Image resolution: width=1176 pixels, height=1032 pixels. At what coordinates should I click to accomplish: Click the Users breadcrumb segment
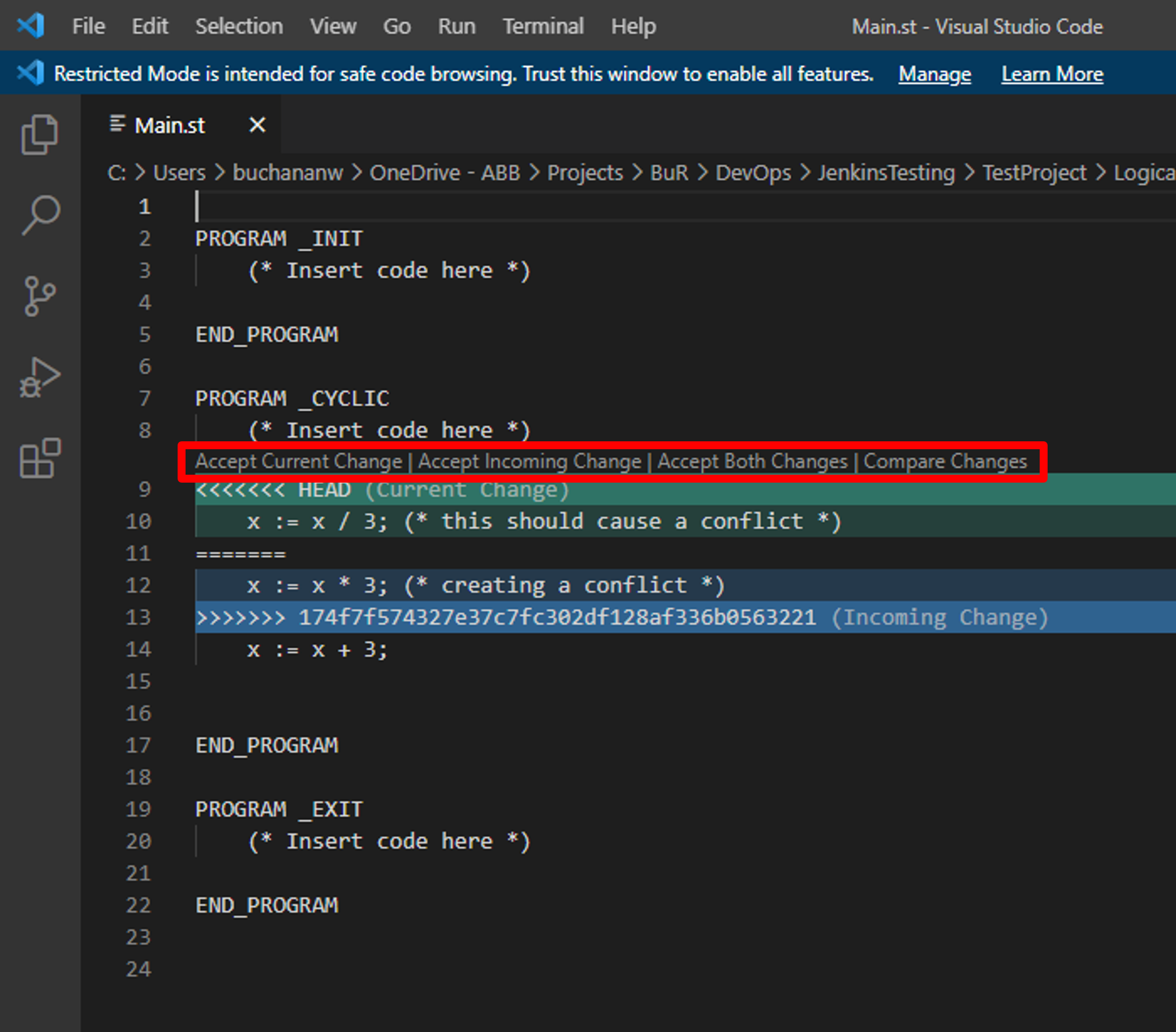pyautogui.click(x=179, y=173)
